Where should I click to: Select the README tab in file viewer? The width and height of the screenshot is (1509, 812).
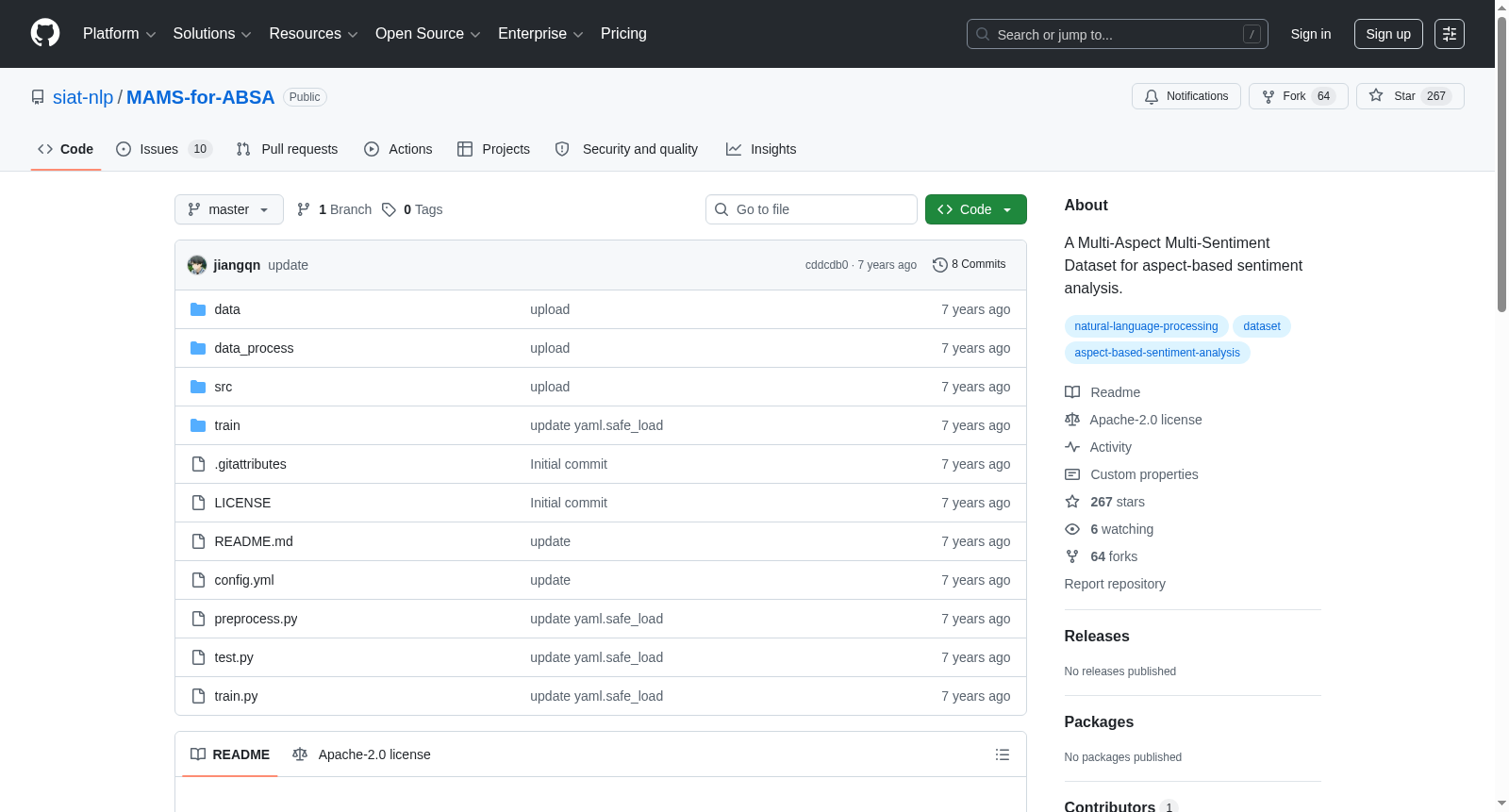point(230,754)
